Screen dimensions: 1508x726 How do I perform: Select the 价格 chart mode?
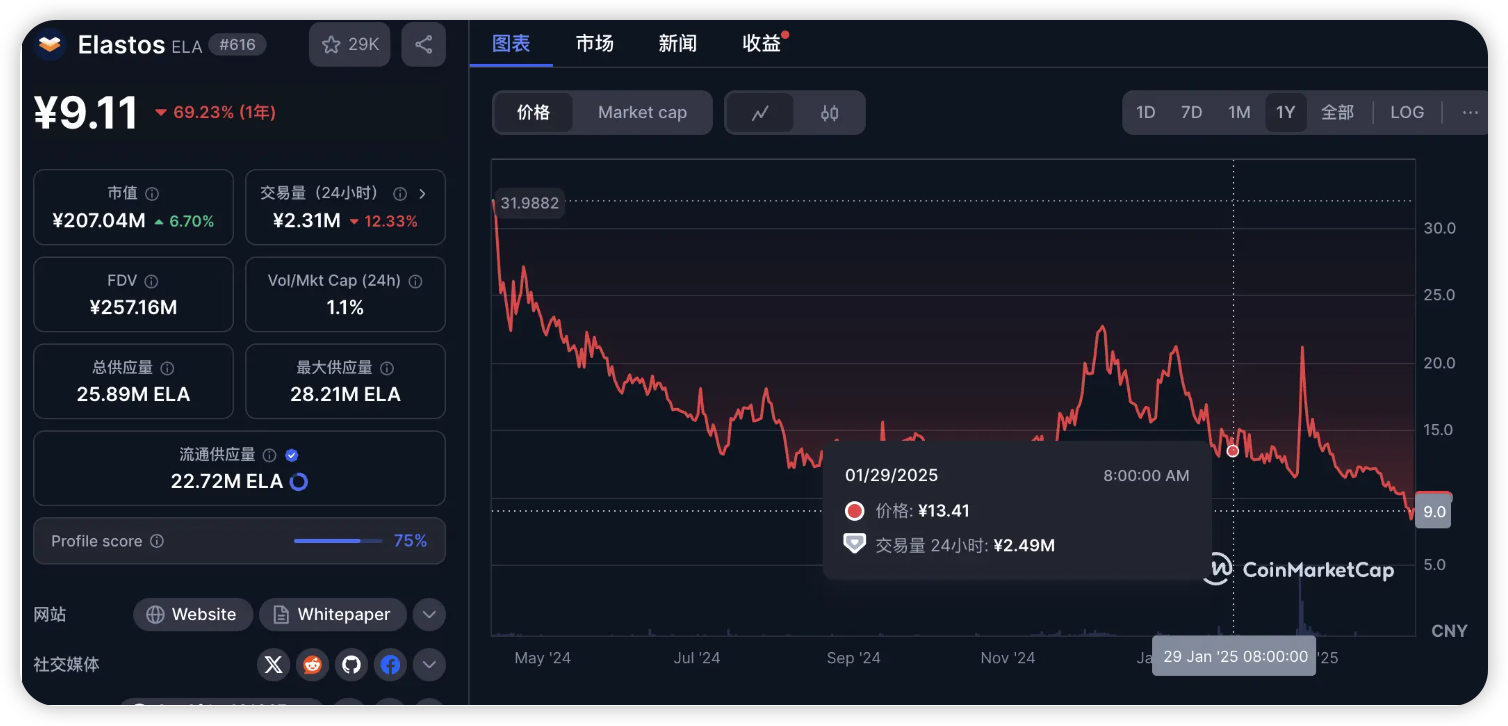(x=534, y=113)
